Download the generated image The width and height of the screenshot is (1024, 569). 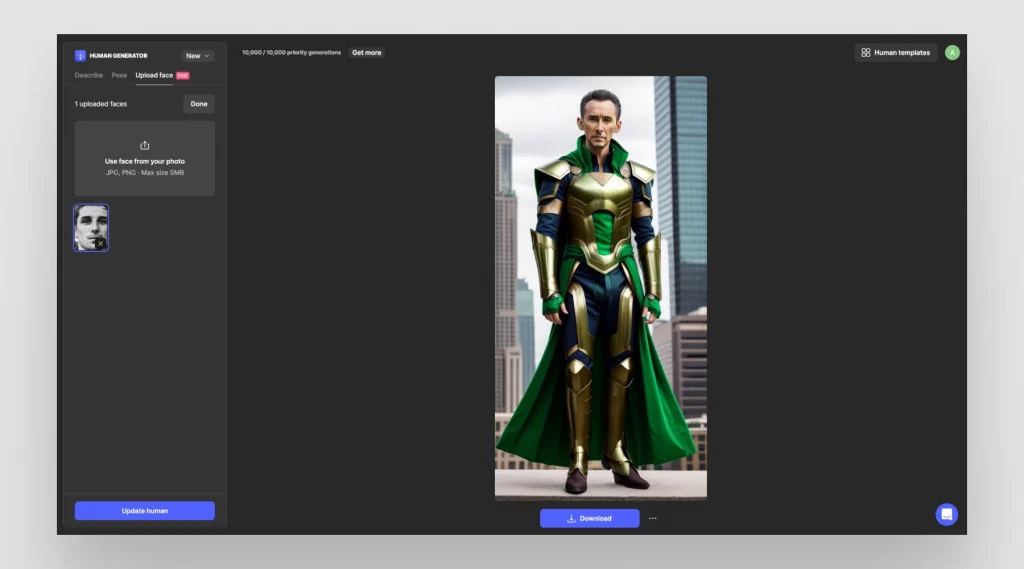click(x=589, y=518)
